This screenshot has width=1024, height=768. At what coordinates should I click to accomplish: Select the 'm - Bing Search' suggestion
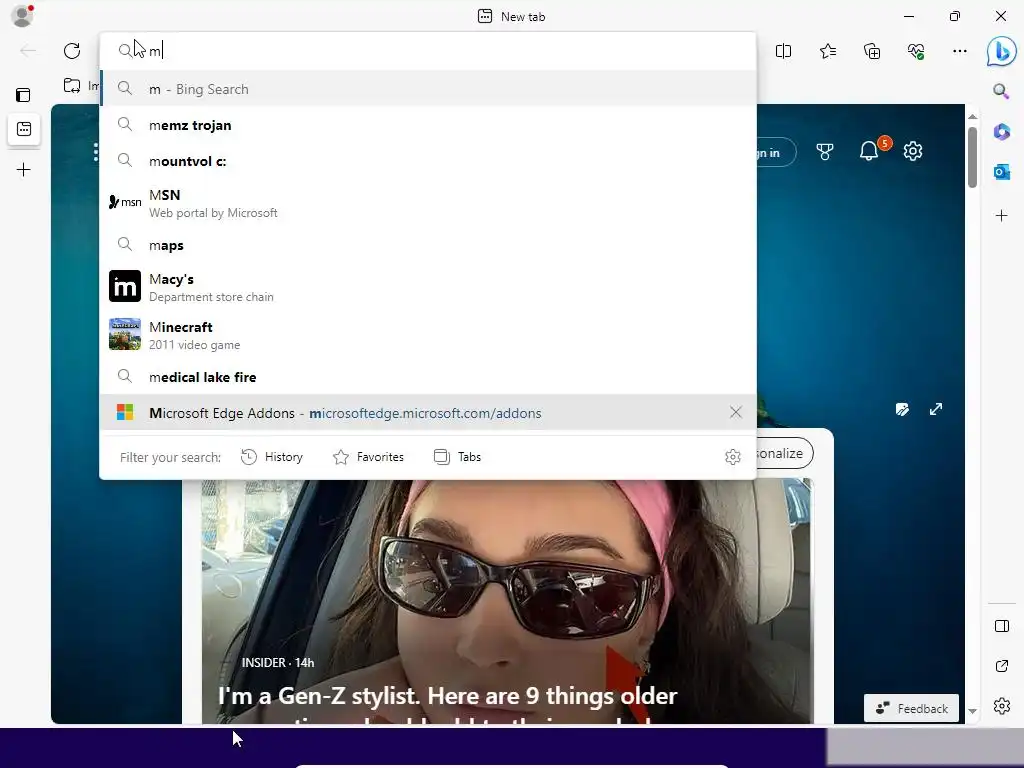(428, 89)
